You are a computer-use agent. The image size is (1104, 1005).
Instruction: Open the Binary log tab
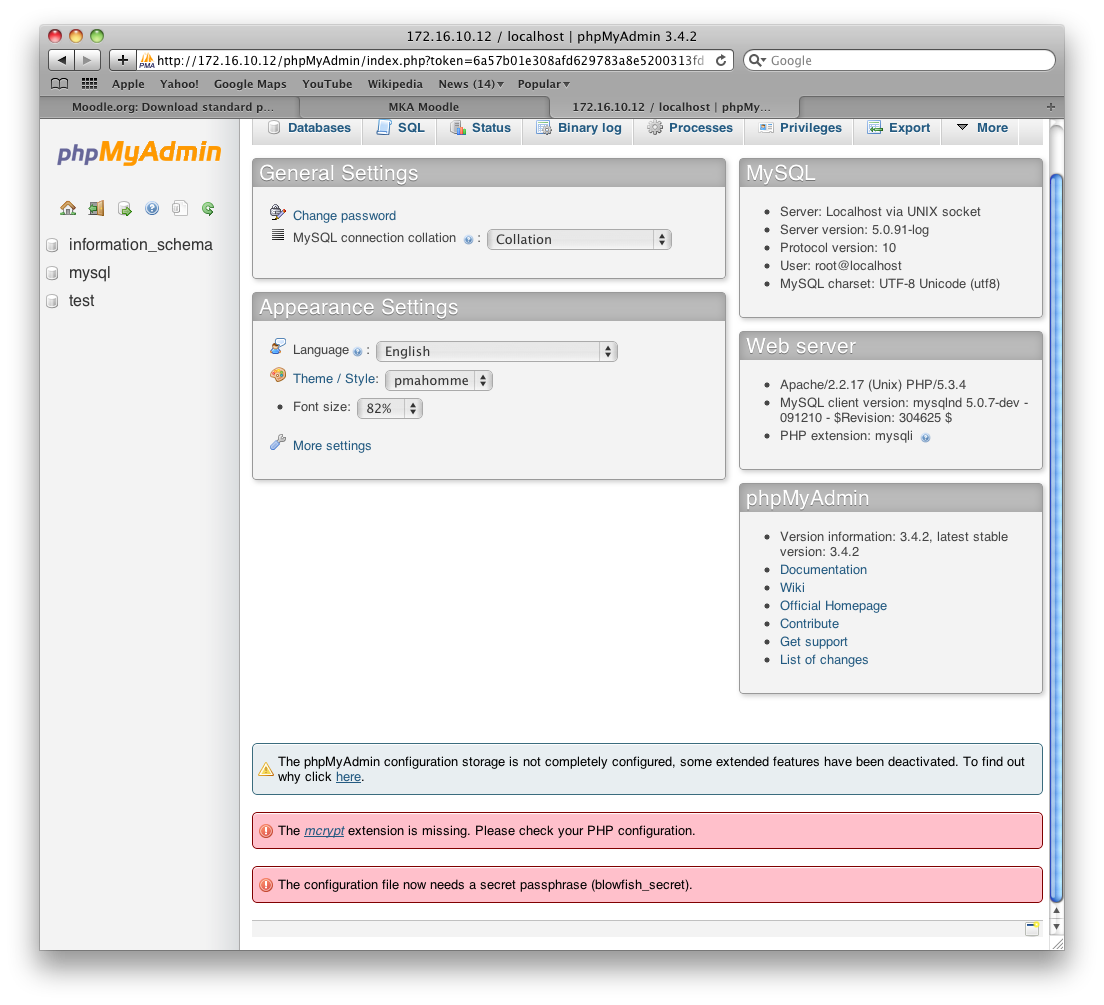click(579, 128)
